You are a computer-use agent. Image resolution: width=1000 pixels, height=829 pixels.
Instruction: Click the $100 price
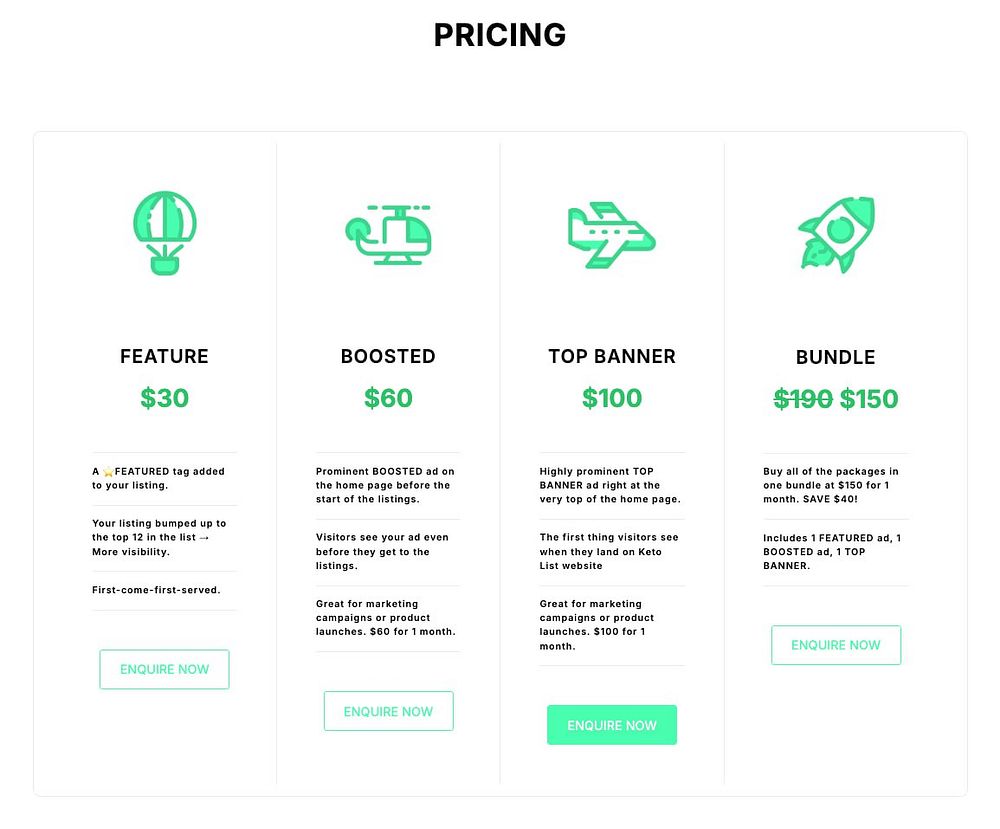(x=612, y=398)
